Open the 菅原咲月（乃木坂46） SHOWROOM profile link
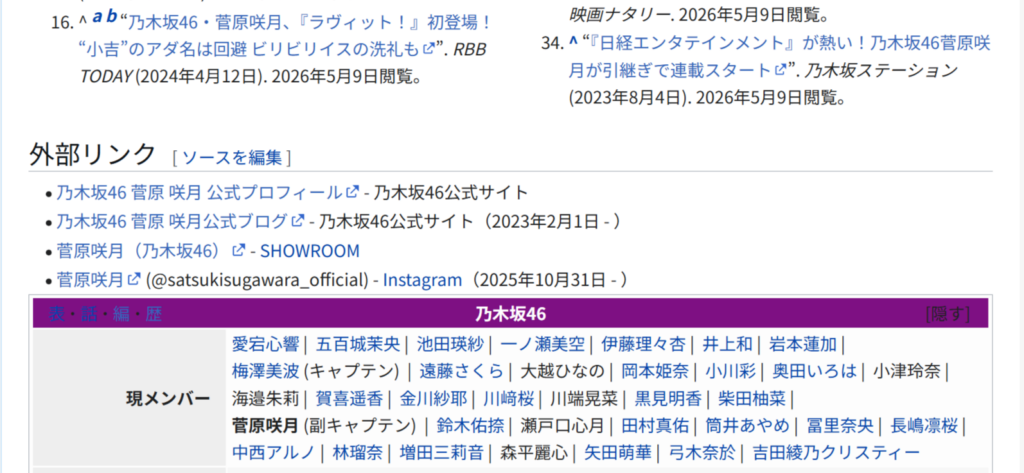This screenshot has height=473, width=1024. pos(150,251)
